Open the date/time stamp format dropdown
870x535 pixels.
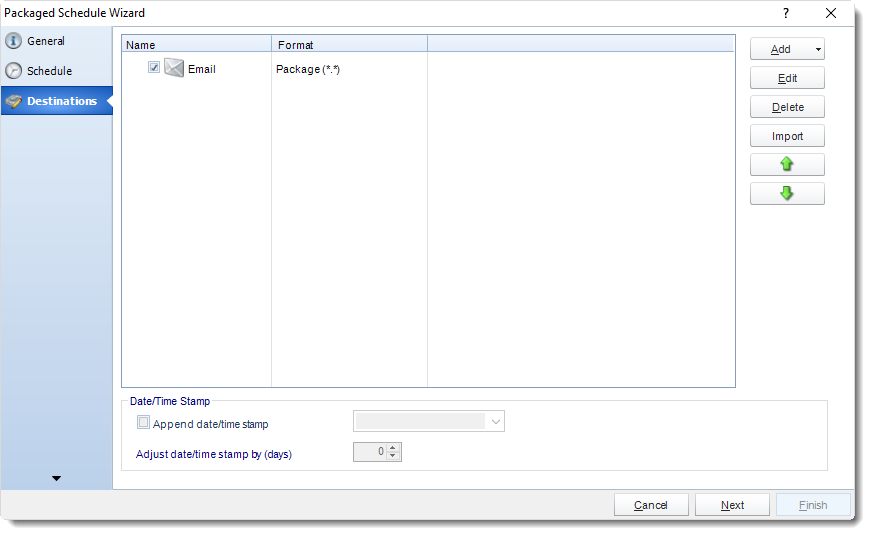495,422
